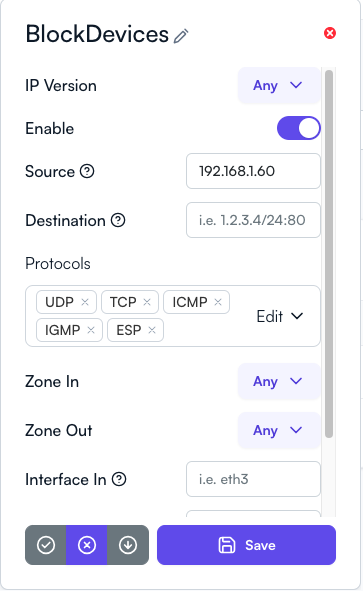Screen dimensions: 363x591
Task: Remove the ESP protocol tag
Action: [152, 330]
